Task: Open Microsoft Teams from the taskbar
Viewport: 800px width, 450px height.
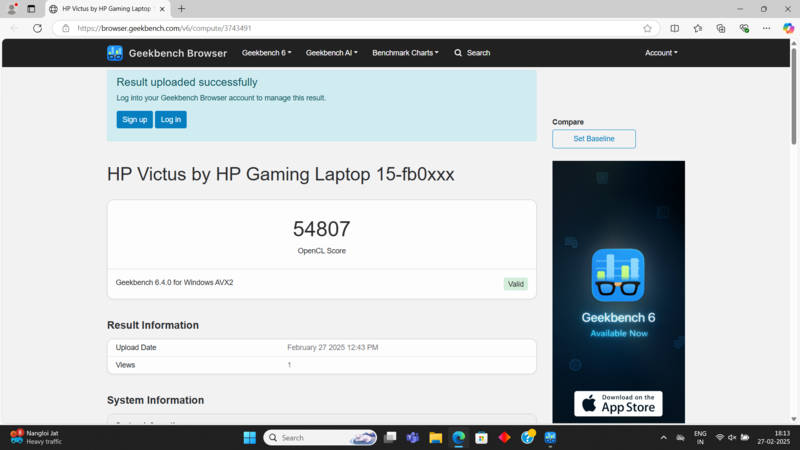Action: [413, 437]
